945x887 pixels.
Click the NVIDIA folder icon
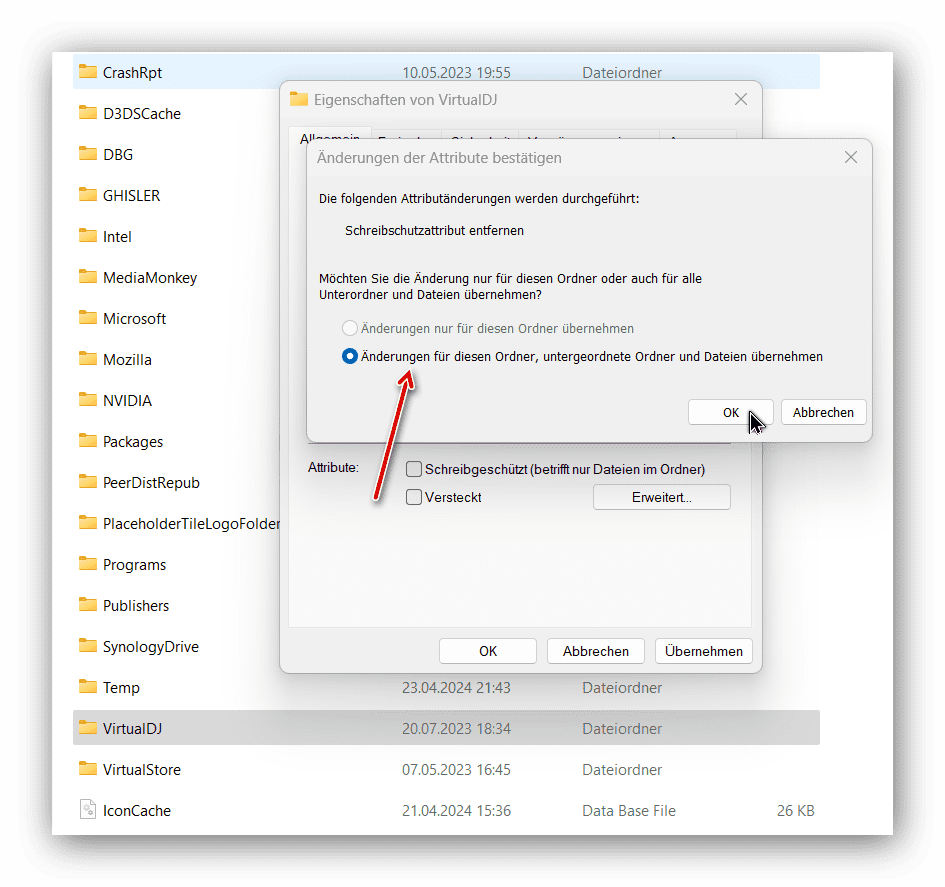coord(88,400)
